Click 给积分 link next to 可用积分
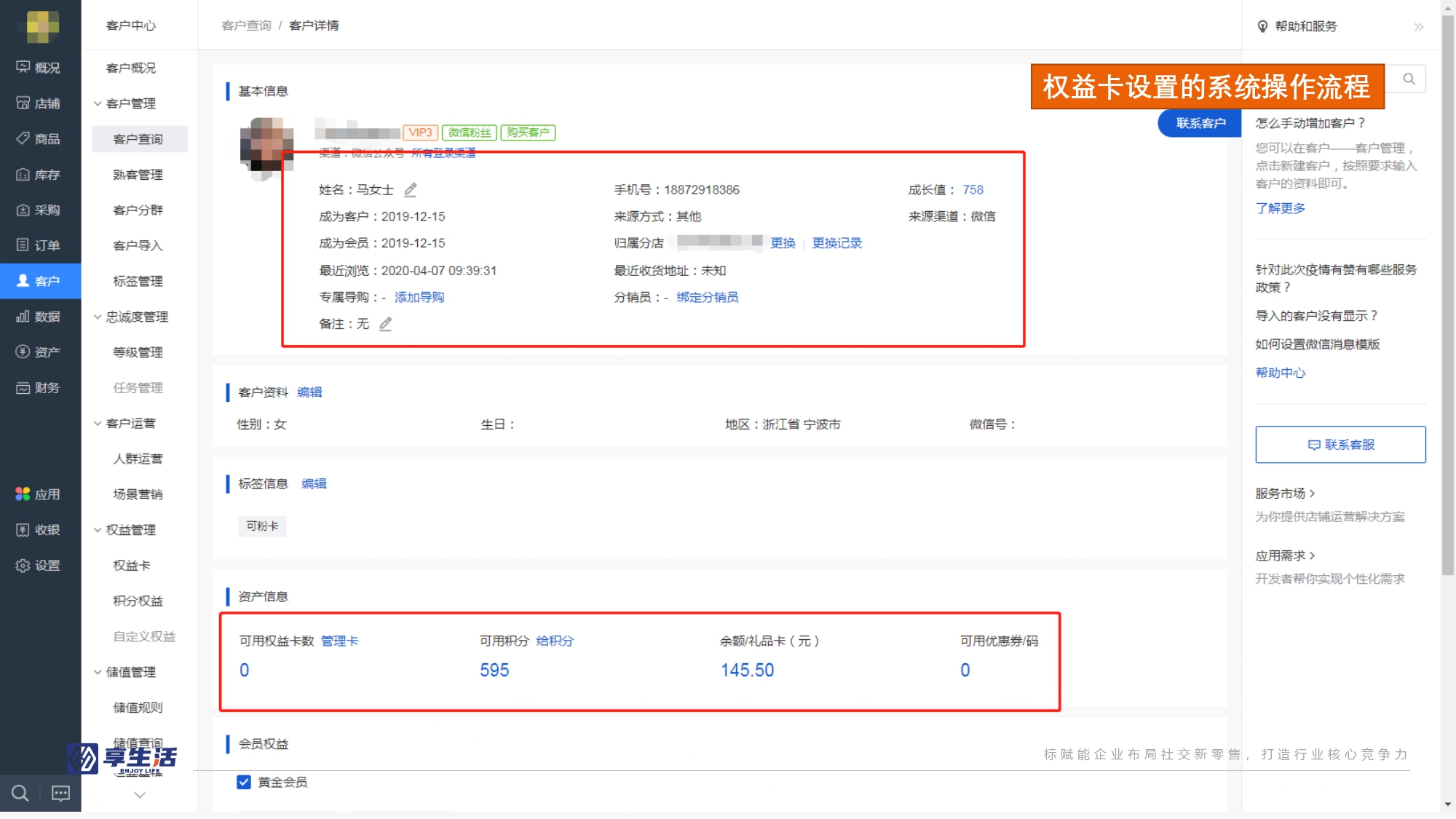Image resolution: width=1456 pixels, height=819 pixels. click(555, 641)
